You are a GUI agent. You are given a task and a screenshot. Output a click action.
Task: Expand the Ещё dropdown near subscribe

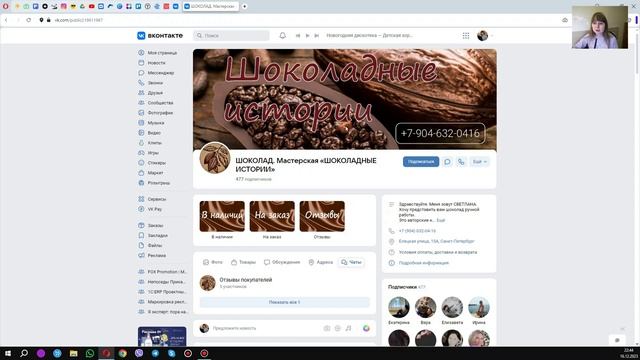479,162
